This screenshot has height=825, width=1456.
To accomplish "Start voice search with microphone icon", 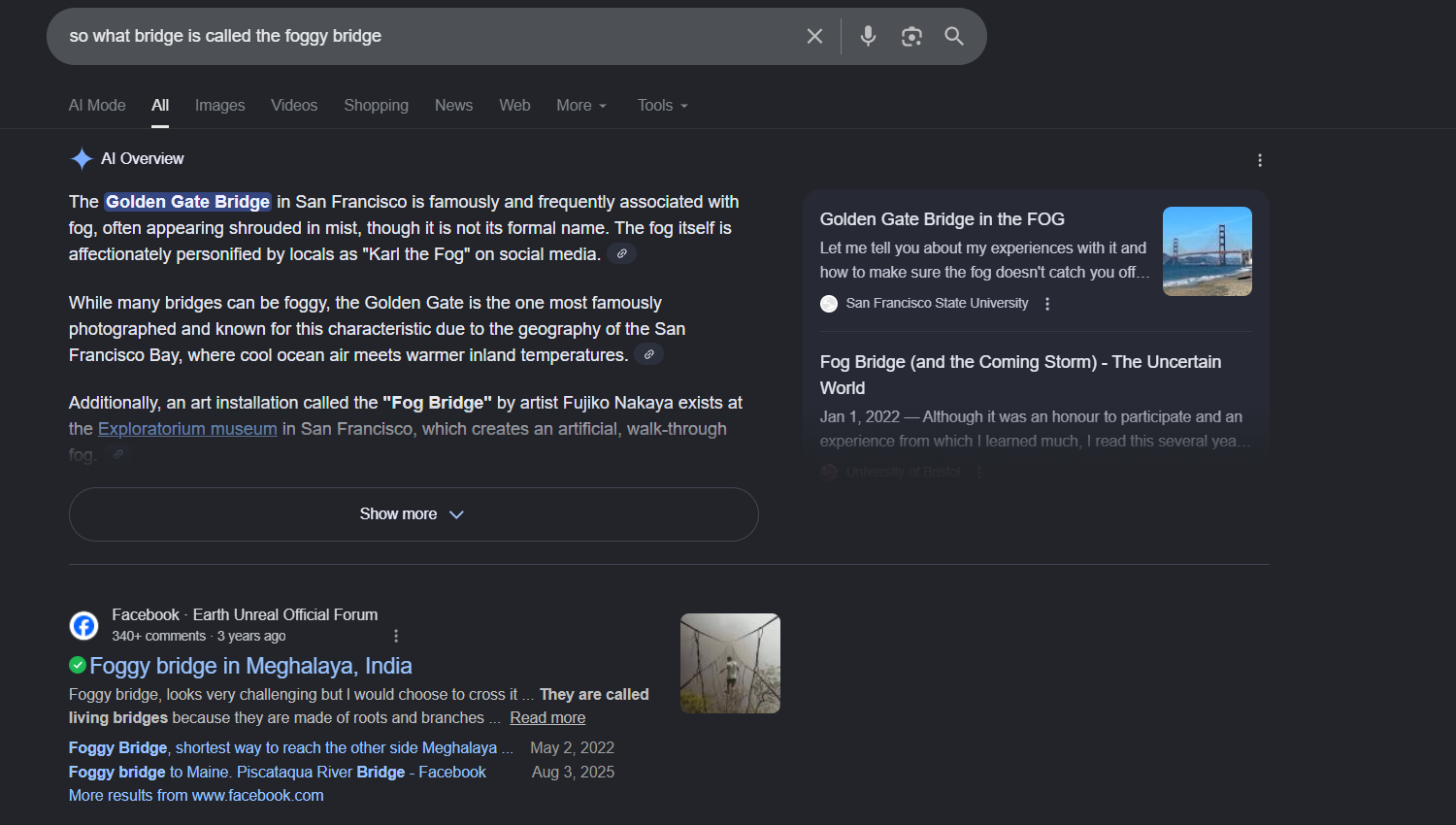I will (x=868, y=36).
